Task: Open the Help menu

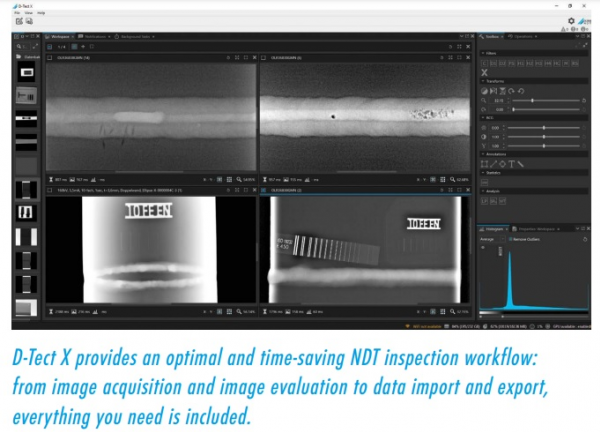Action: (41, 13)
